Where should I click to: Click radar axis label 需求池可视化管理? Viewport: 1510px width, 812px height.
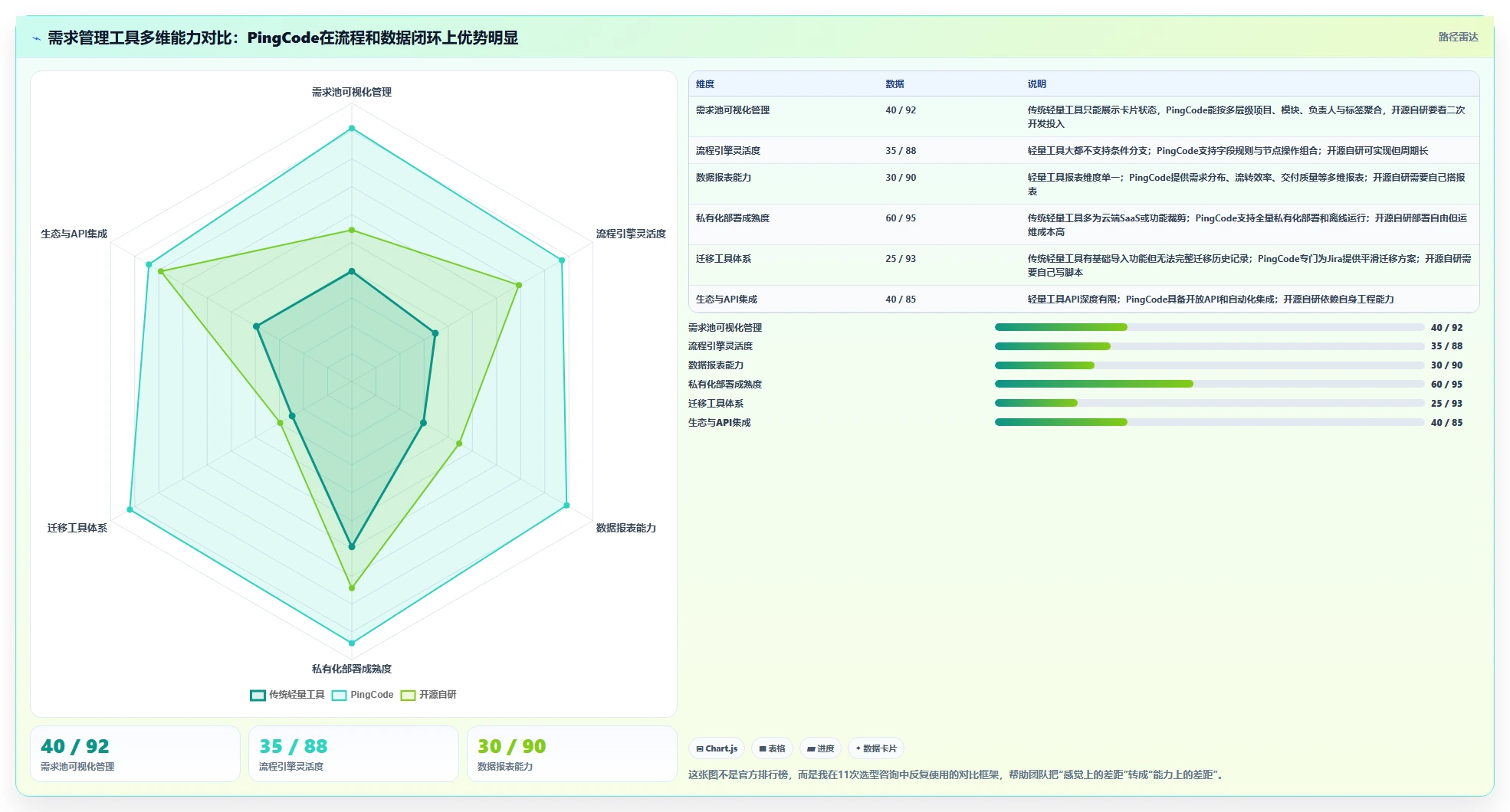coord(352,92)
